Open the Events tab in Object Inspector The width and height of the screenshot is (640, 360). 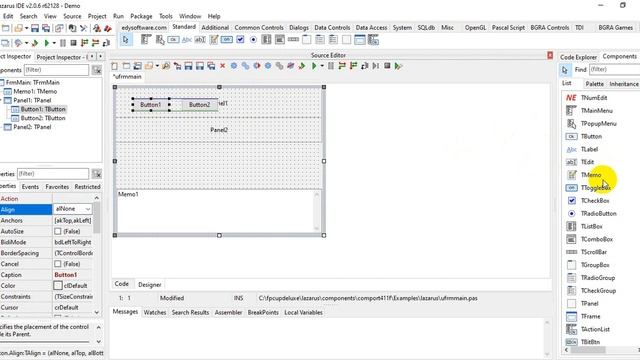(x=30, y=187)
